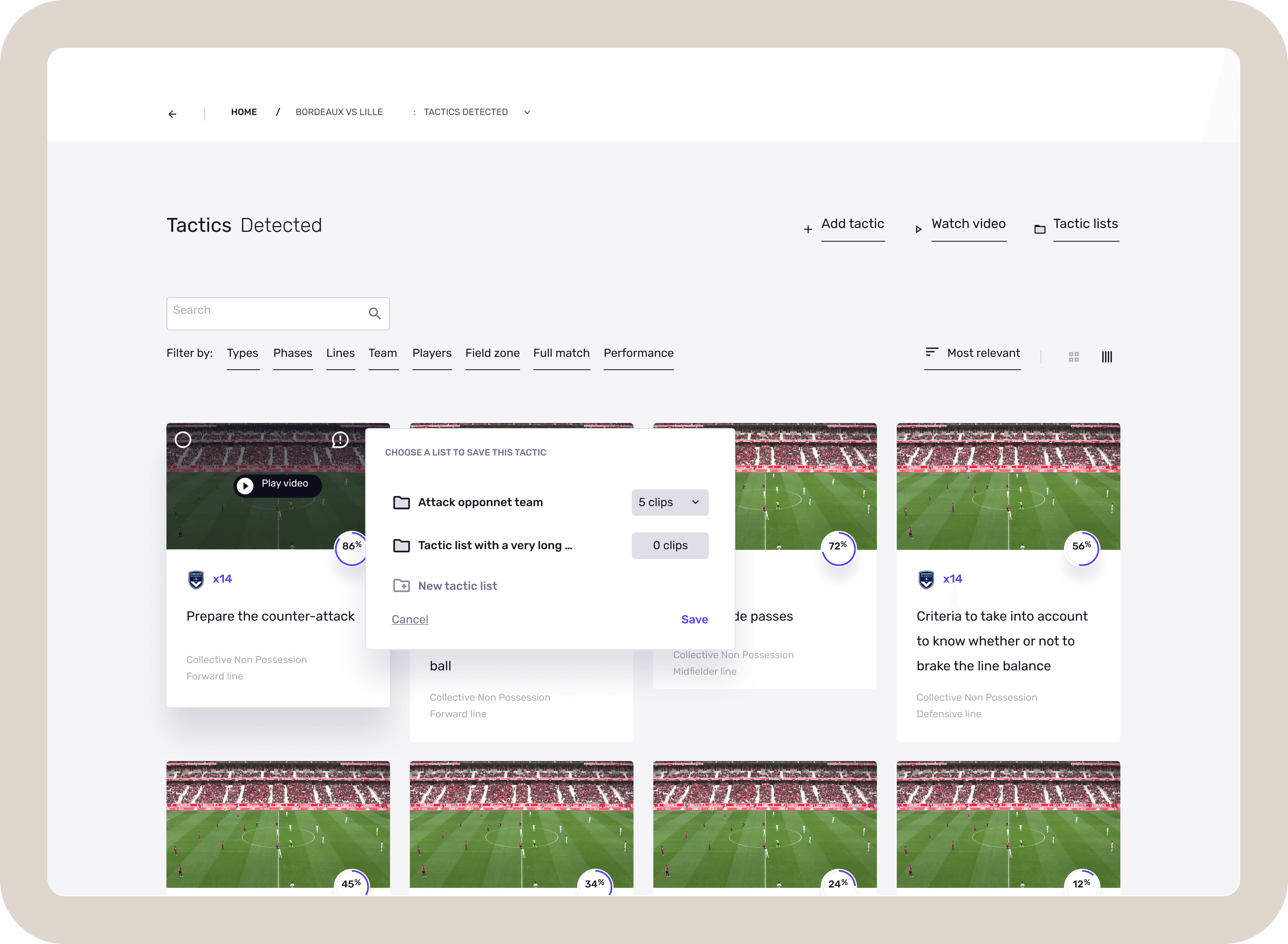The width and height of the screenshot is (1288, 944).
Task: Click Play video pill label
Action: point(284,483)
